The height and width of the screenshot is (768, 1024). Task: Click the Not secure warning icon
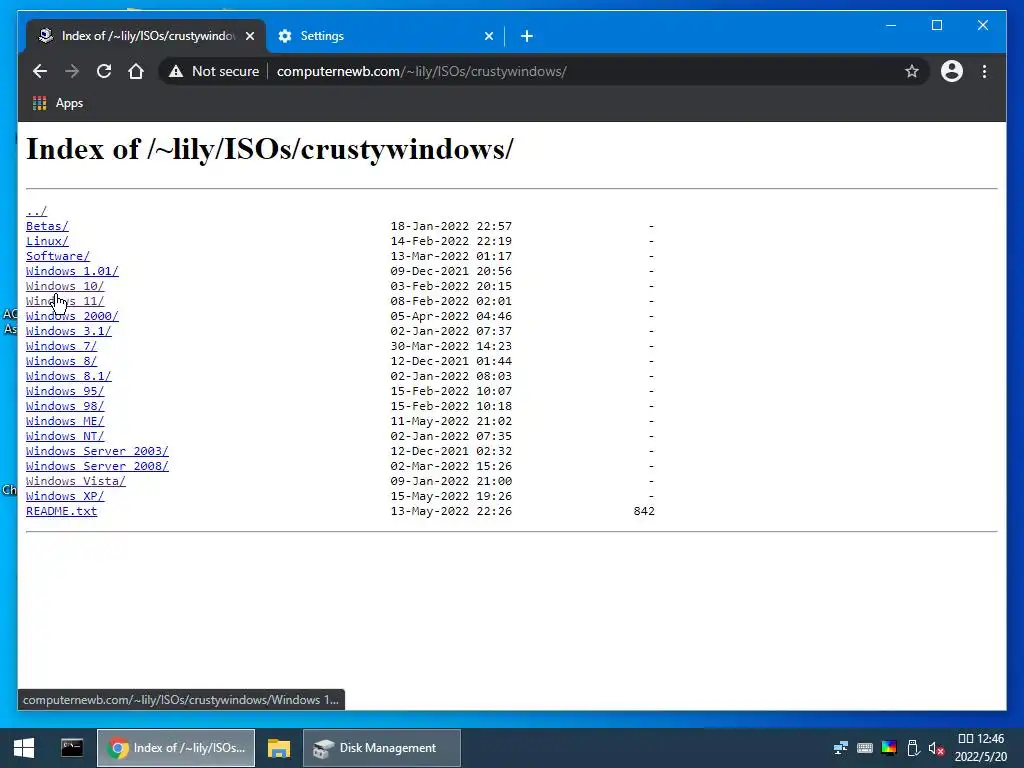176,72
